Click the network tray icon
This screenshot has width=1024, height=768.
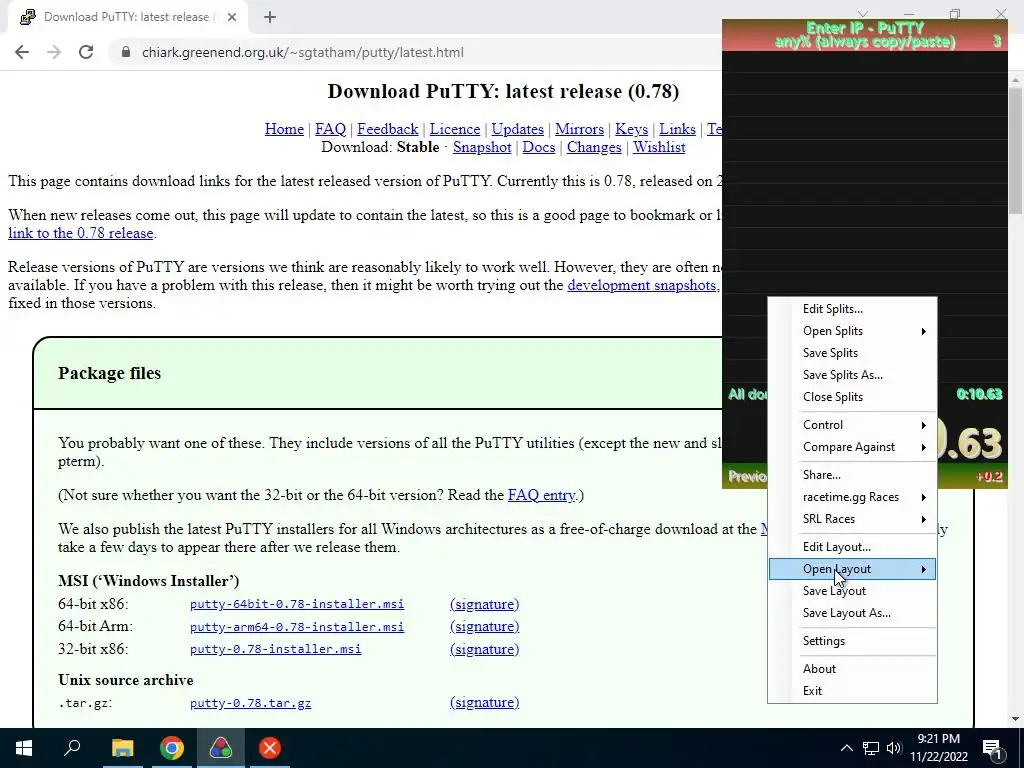871,748
